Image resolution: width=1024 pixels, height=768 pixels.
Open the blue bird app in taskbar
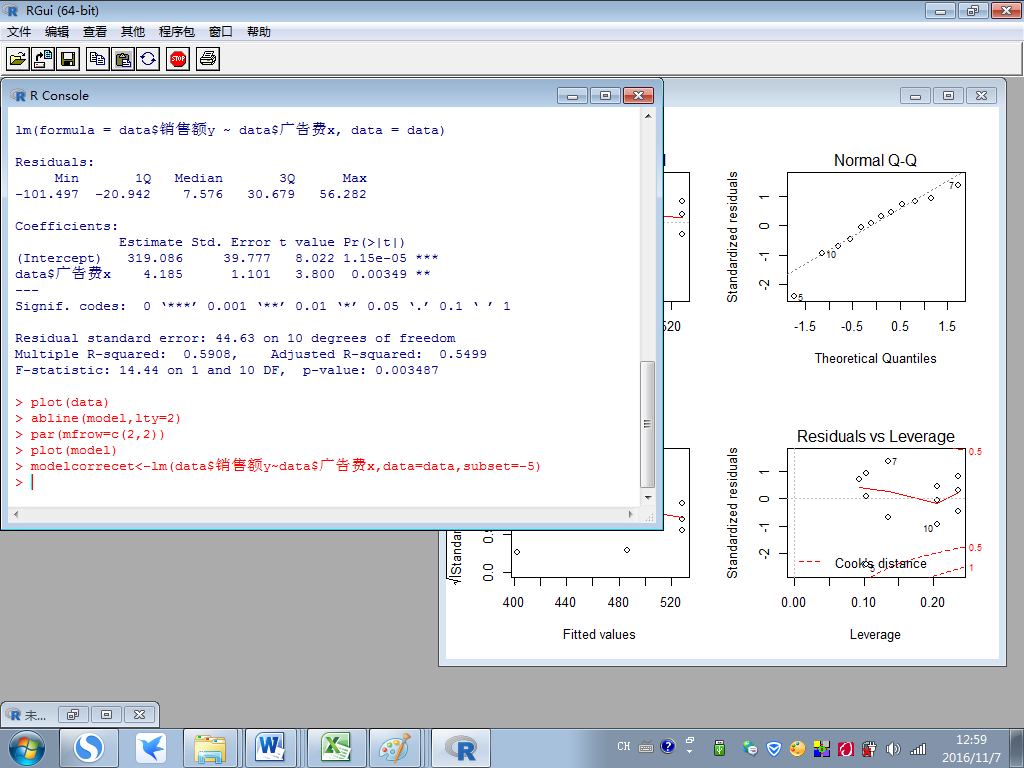click(151, 748)
